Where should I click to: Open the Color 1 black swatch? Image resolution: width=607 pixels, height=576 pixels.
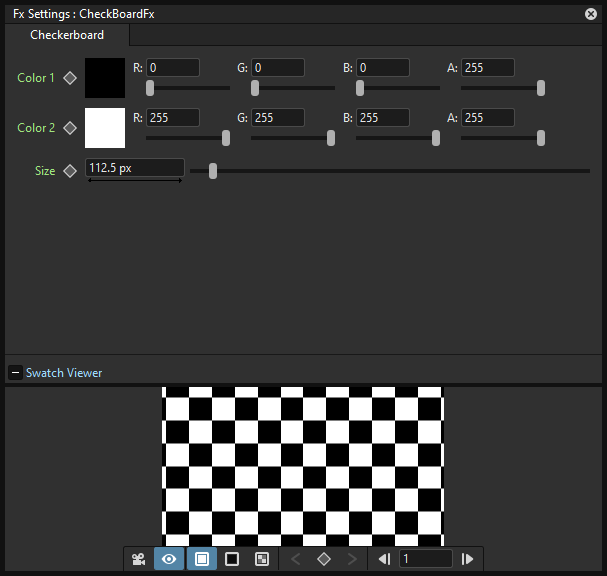pos(105,78)
